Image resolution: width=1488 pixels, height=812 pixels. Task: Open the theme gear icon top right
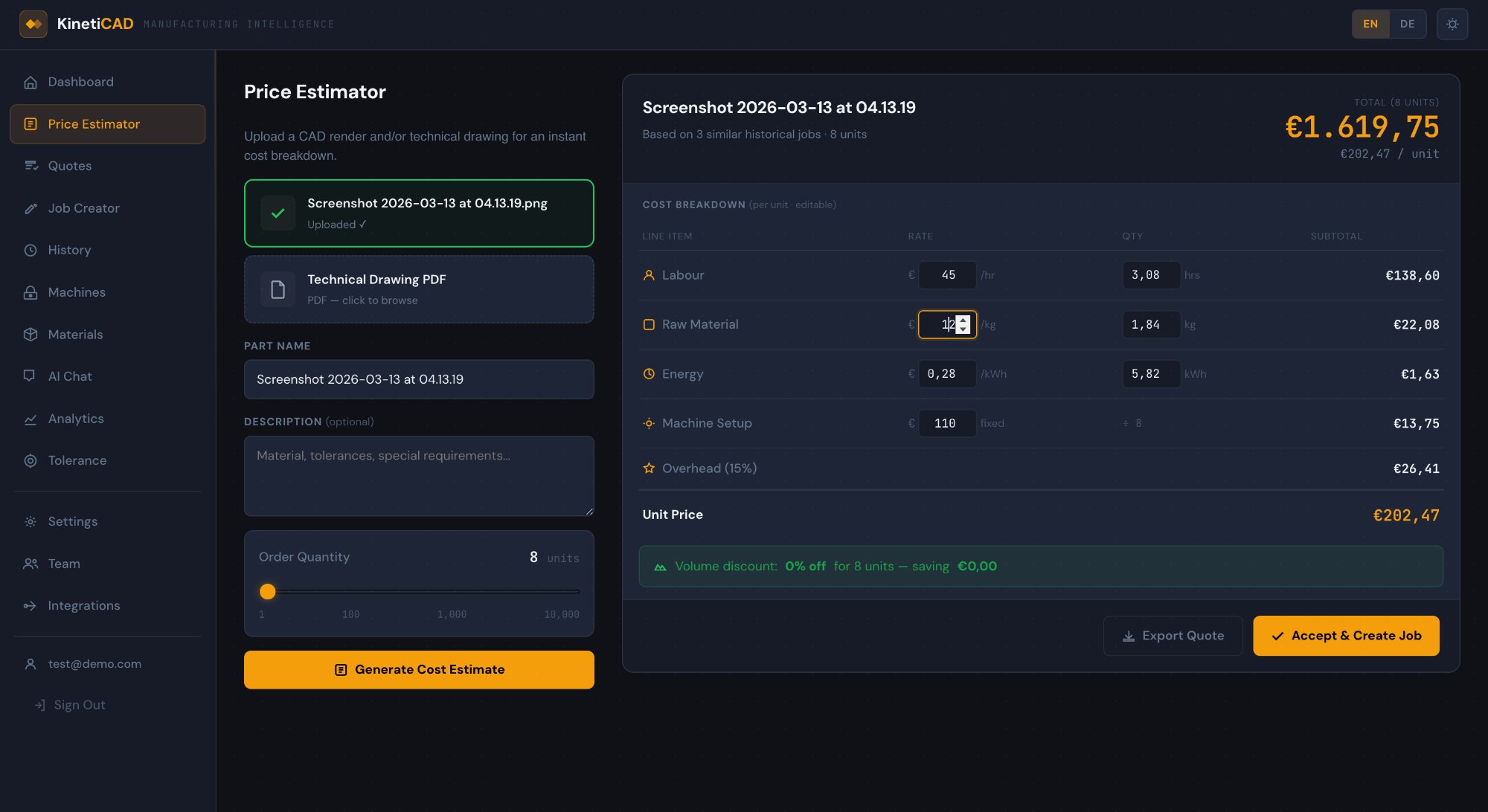tap(1452, 24)
